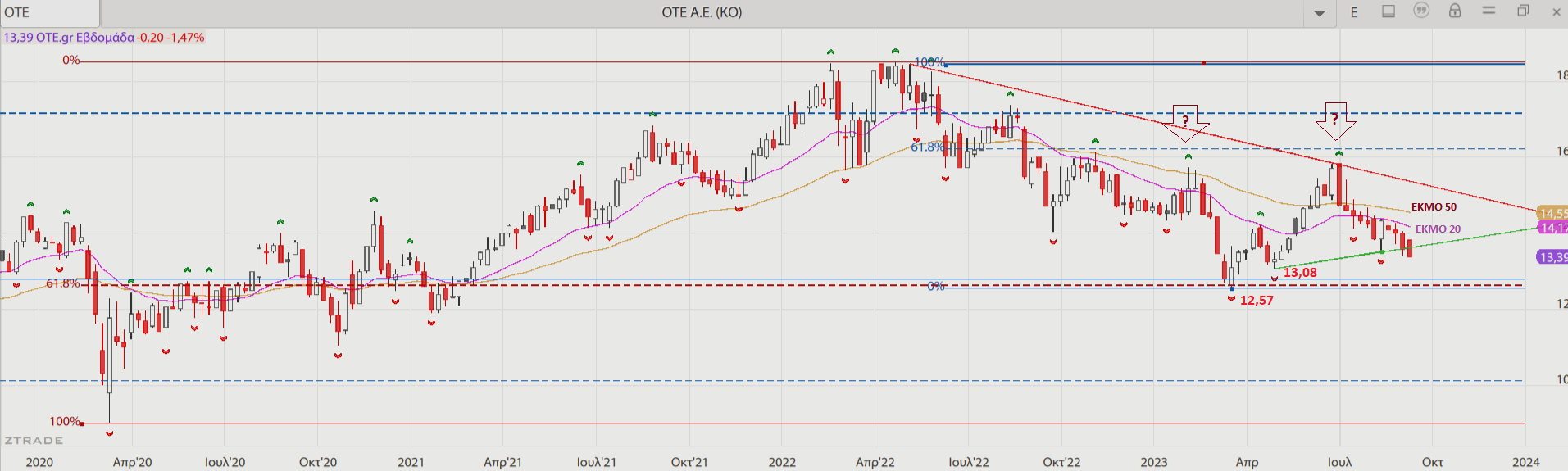Click the magenta 14,12 price tag
This screenshot has height=471, width=1568.
1552,228
